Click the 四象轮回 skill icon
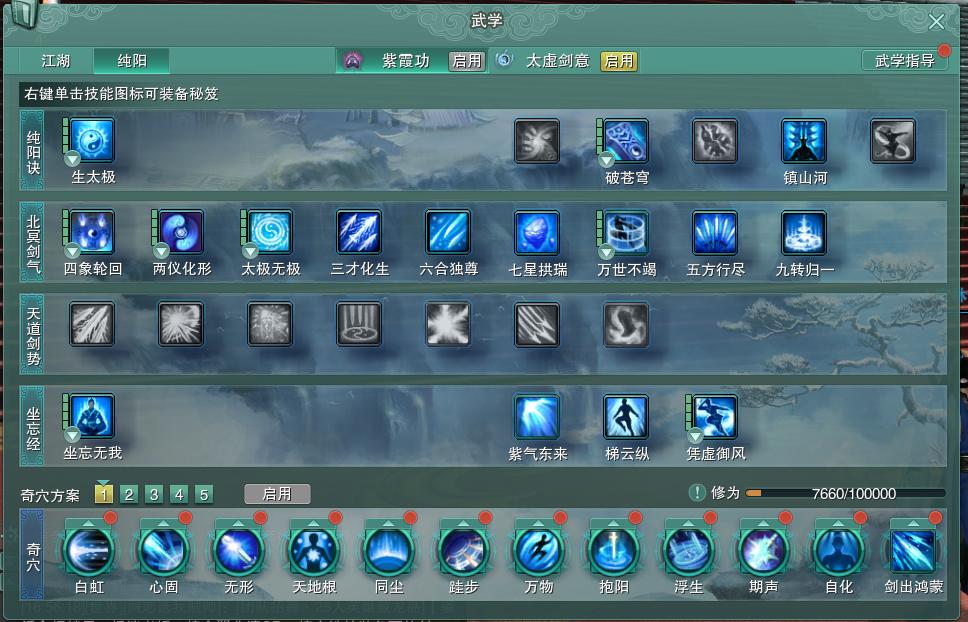 pos(92,233)
